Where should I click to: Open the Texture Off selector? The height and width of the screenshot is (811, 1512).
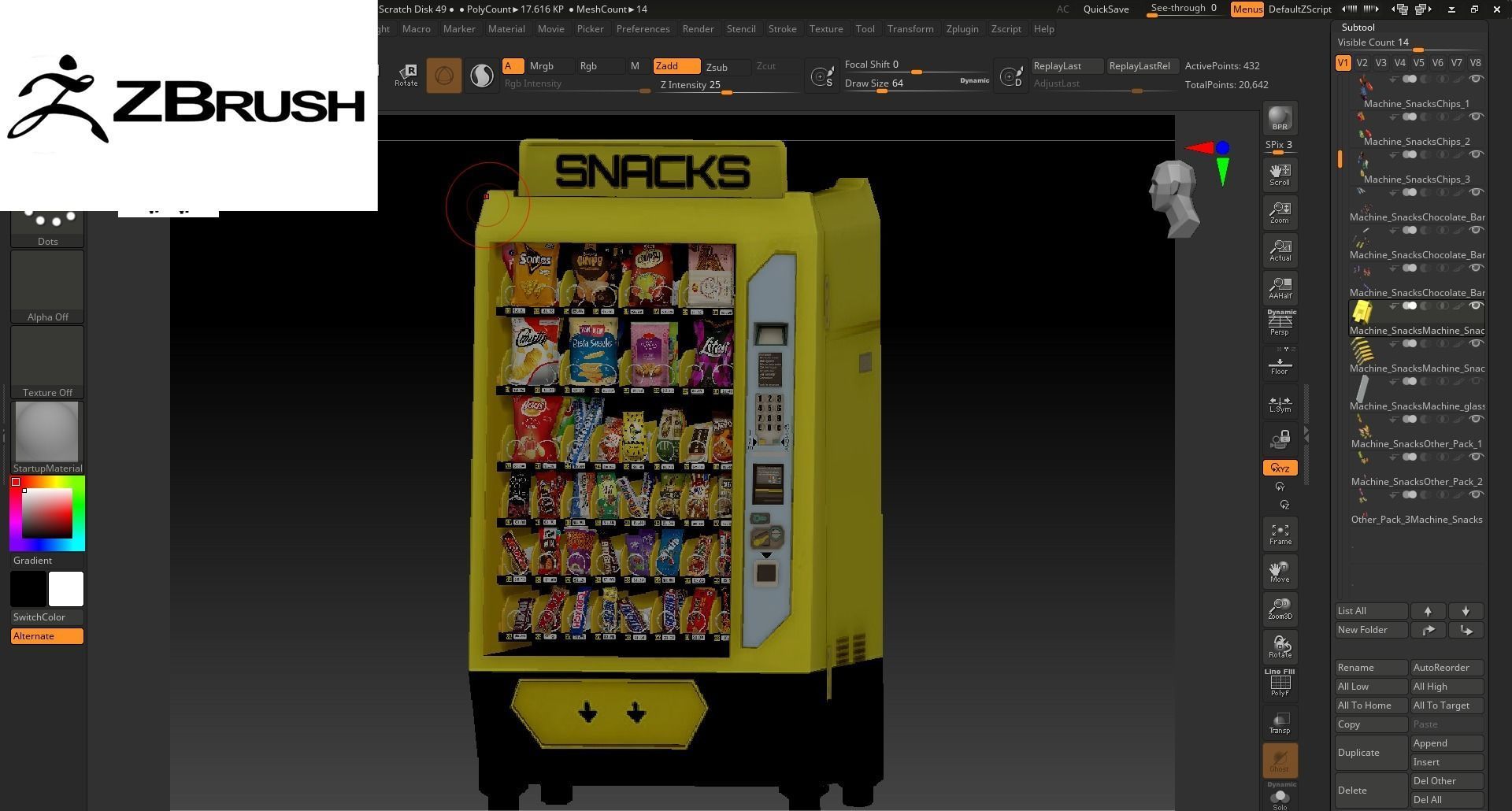[47, 362]
